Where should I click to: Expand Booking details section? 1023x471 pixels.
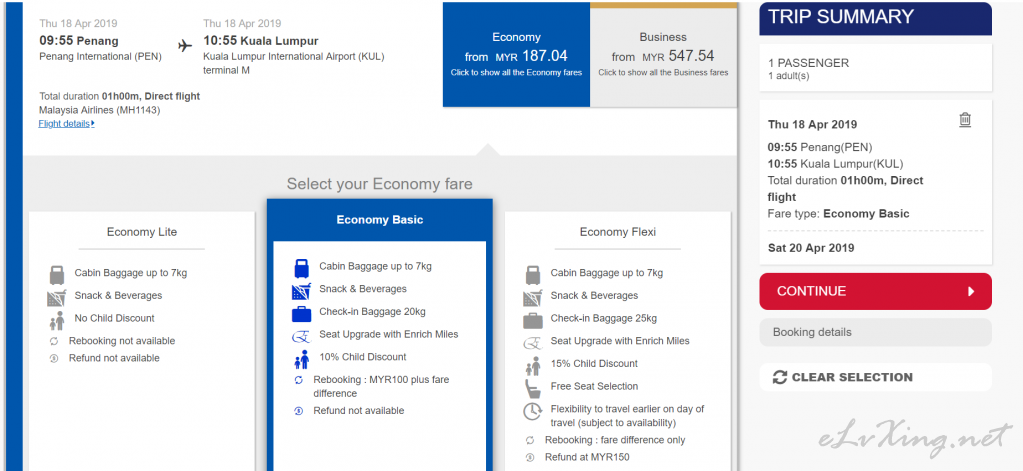875,333
